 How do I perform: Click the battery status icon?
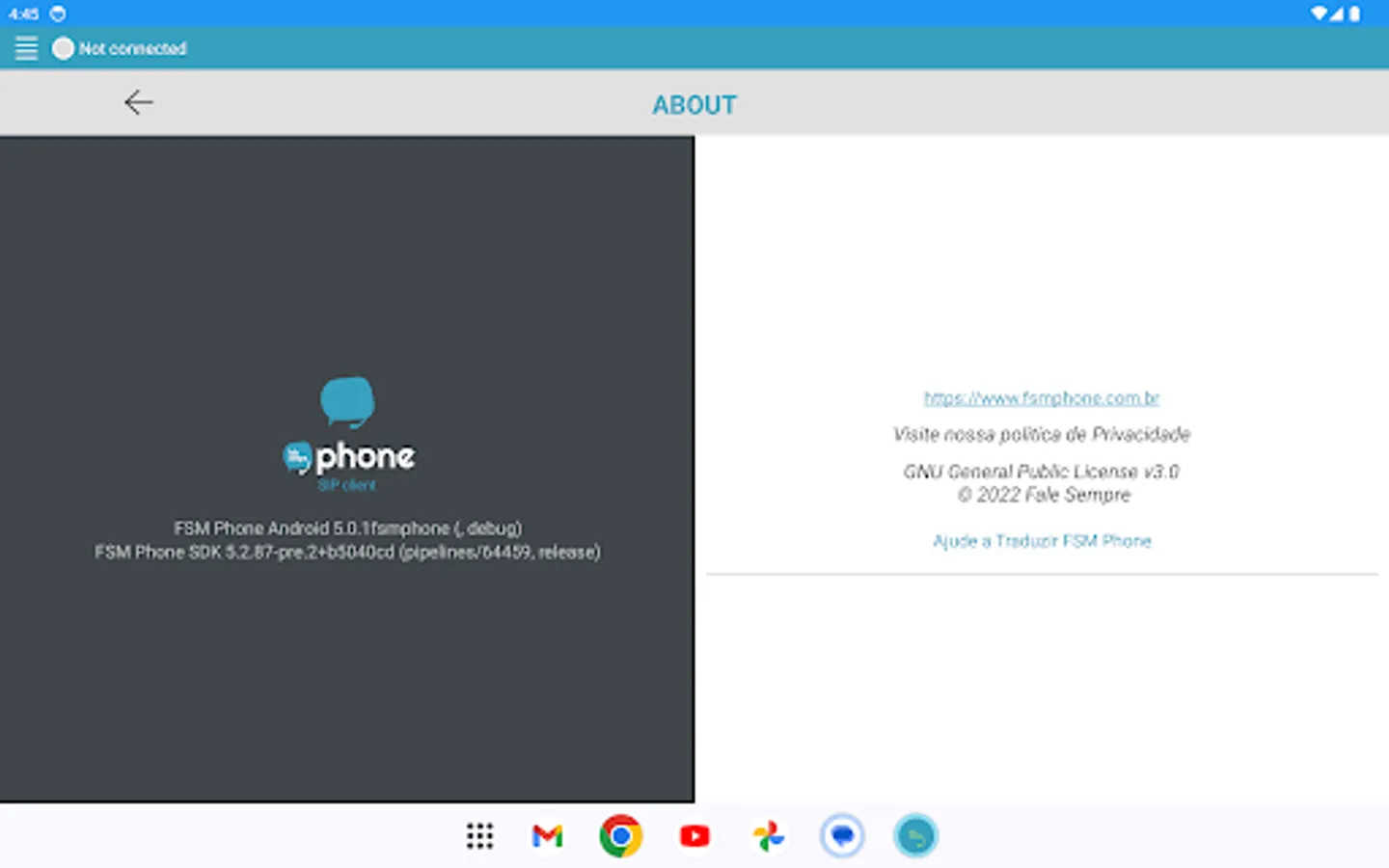[1354, 14]
